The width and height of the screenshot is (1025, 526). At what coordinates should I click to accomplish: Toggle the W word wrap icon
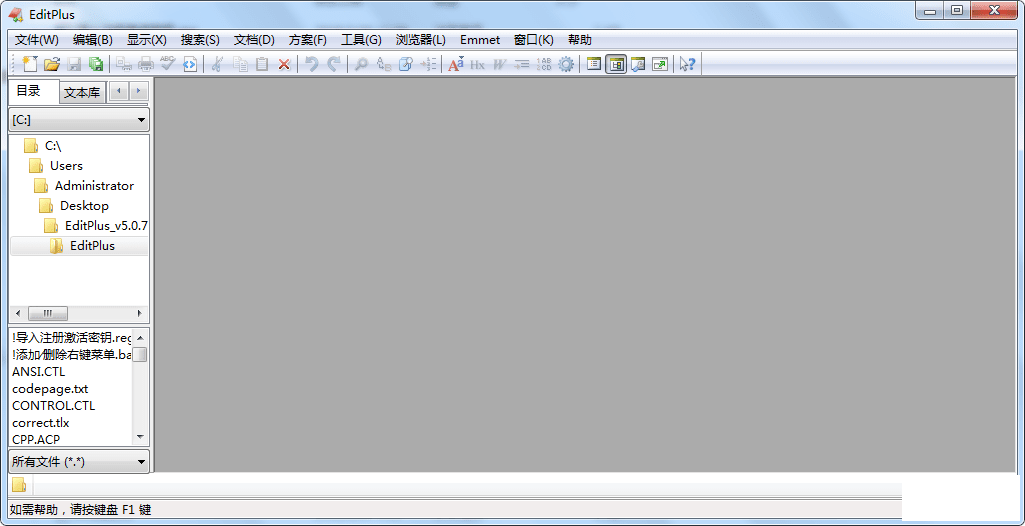click(500, 64)
